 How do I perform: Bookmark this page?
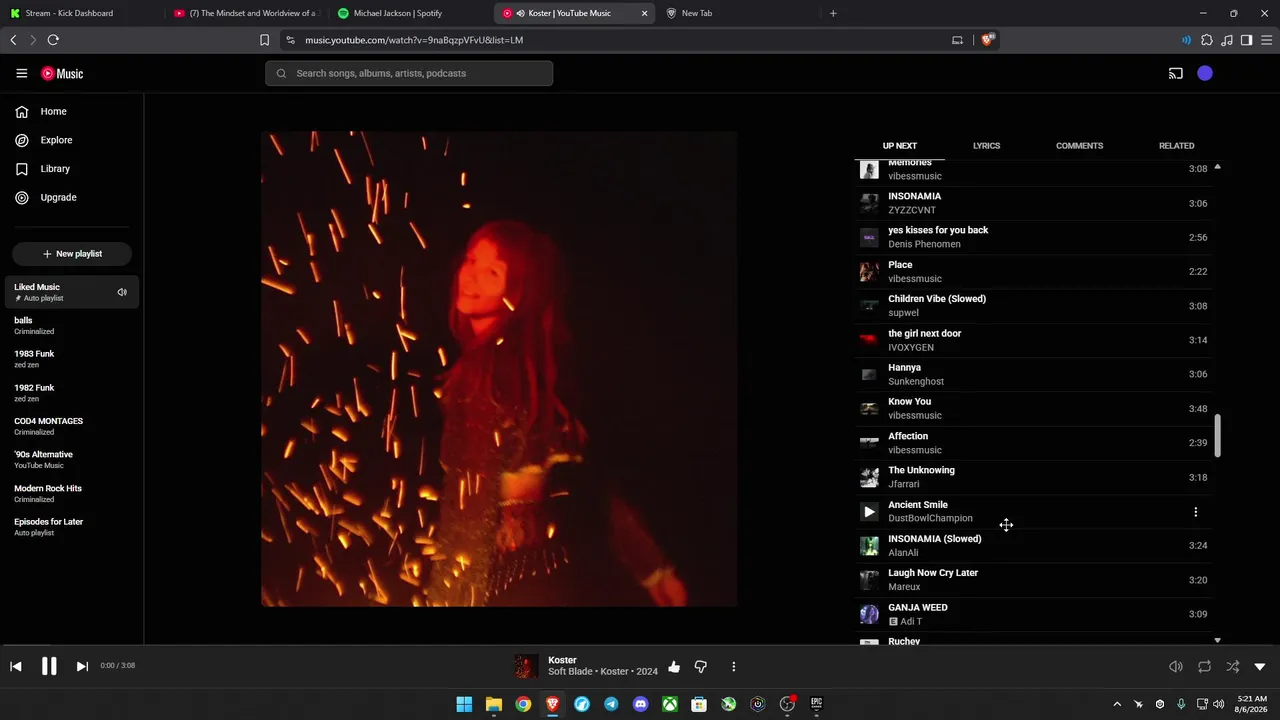(x=264, y=40)
